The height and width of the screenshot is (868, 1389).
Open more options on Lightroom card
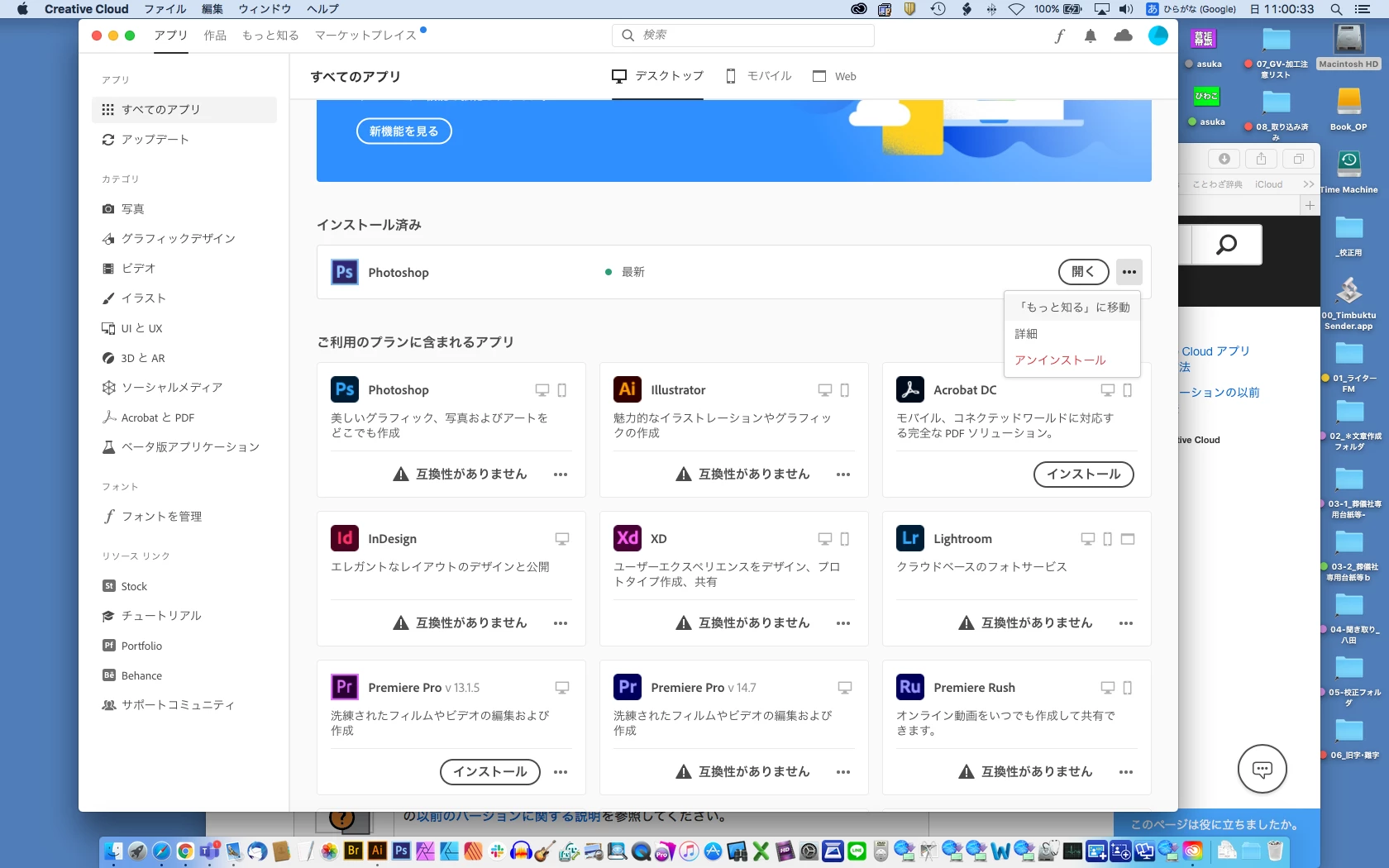point(1126,623)
